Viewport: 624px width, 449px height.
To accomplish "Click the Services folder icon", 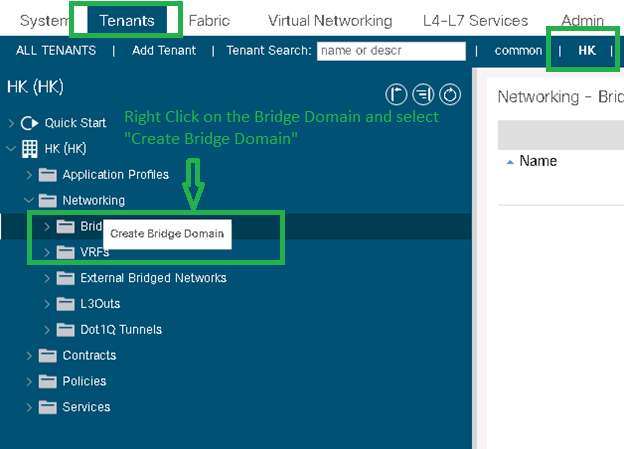I will pyautogui.click(x=47, y=408).
